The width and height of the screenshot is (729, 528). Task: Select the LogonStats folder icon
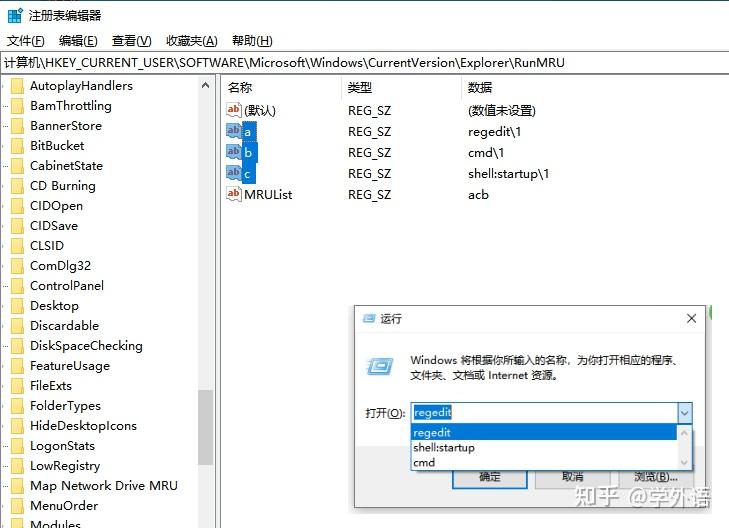(17, 446)
